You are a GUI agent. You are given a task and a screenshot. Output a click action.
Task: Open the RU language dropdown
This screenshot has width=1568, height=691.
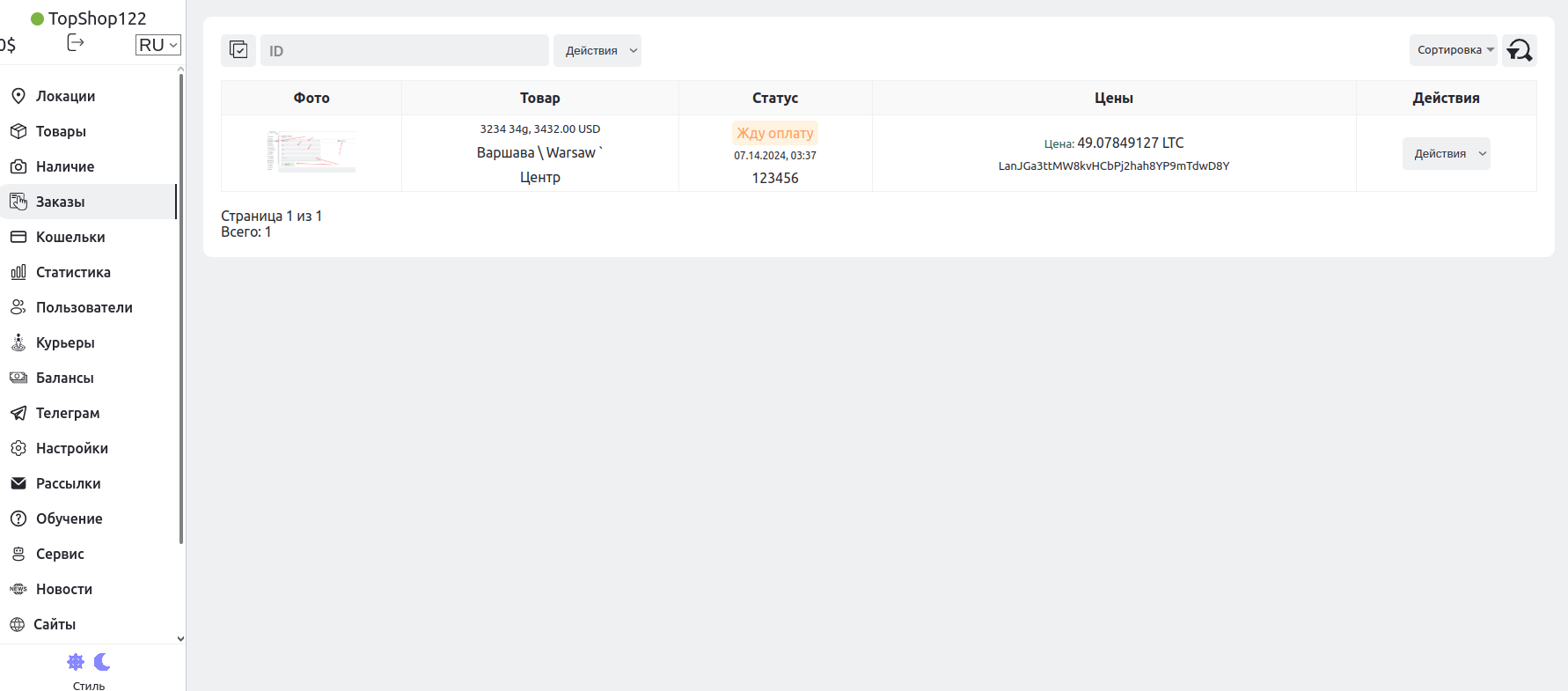(158, 45)
